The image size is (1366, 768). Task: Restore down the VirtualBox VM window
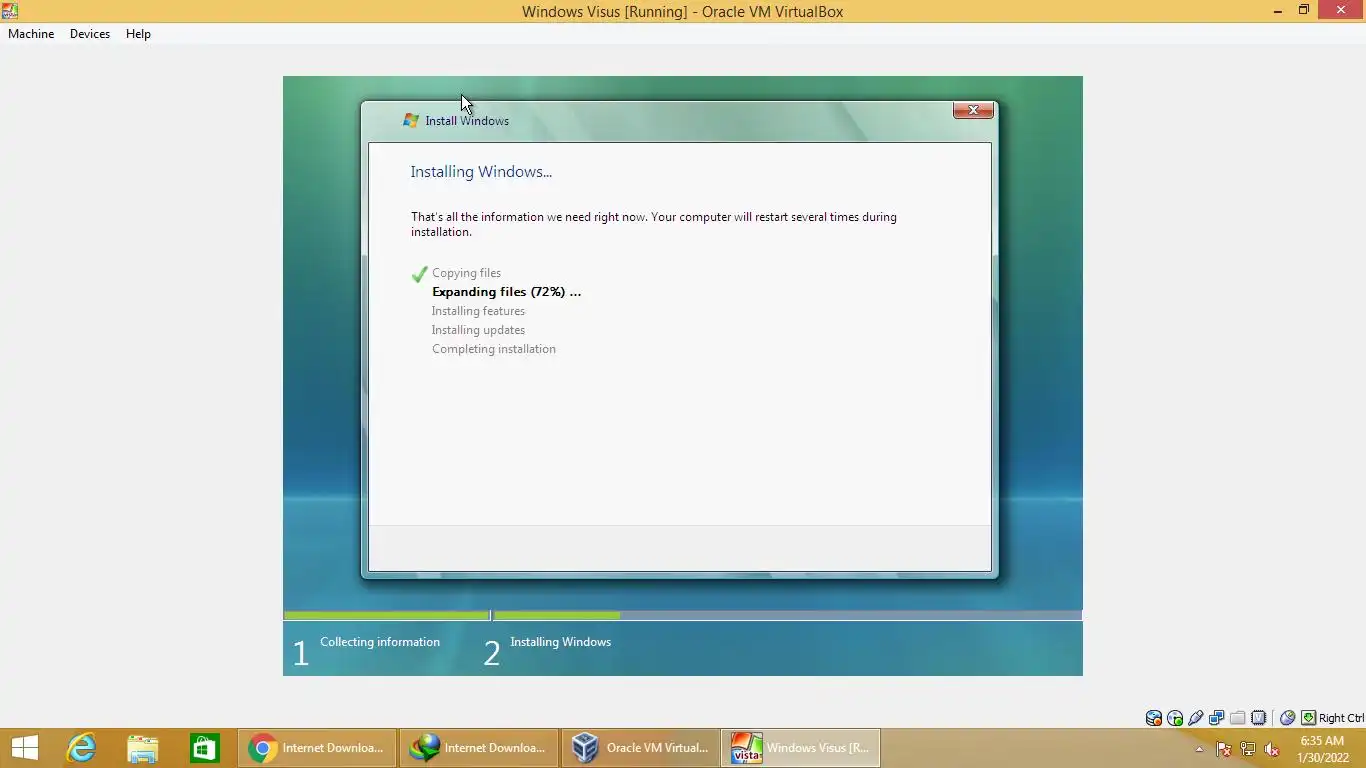(x=1304, y=11)
